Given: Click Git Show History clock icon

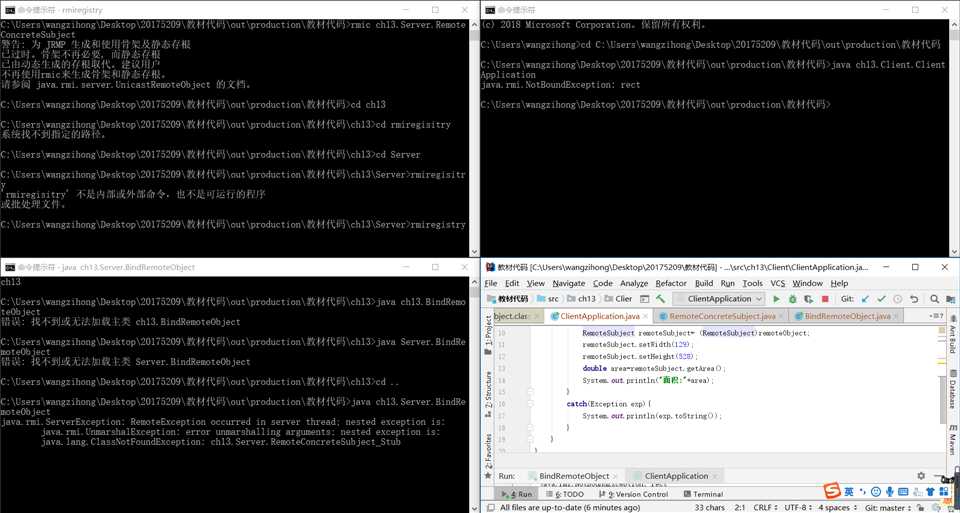Looking at the screenshot, I should pyautogui.click(x=898, y=299).
